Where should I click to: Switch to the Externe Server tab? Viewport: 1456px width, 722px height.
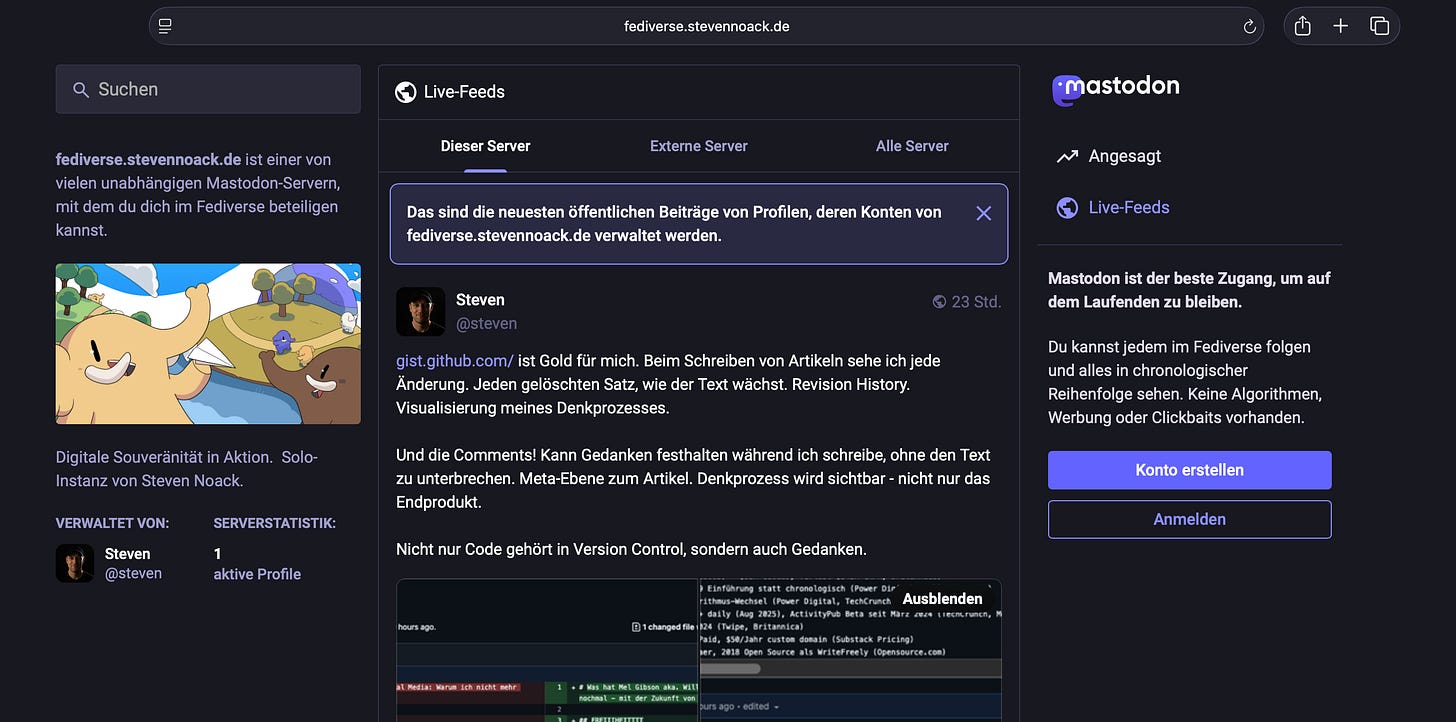pyautogui.click(x=698, y=146)
